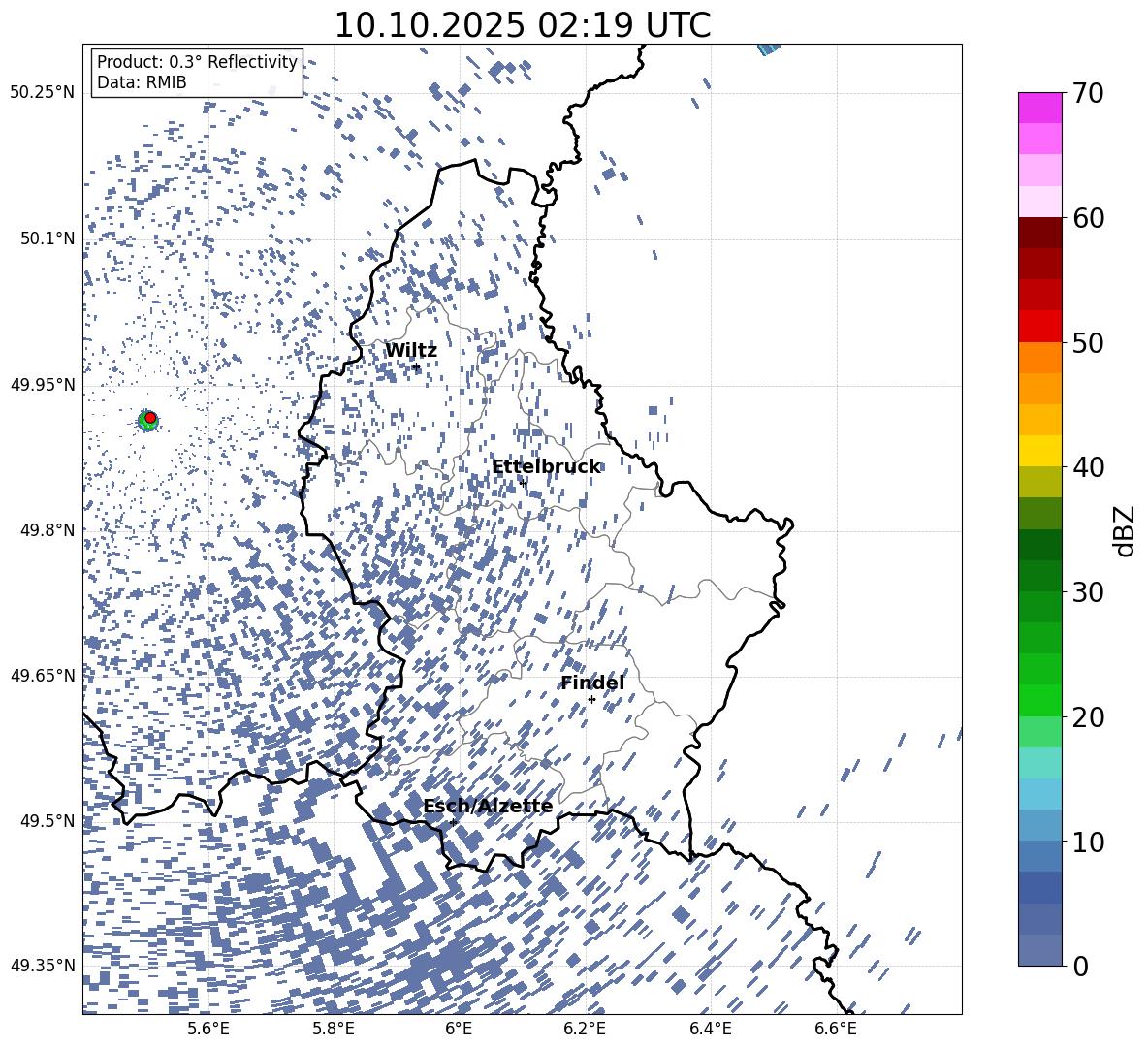
Task: Click the 5.8°E longitude label
Action: coord(334,1030)
